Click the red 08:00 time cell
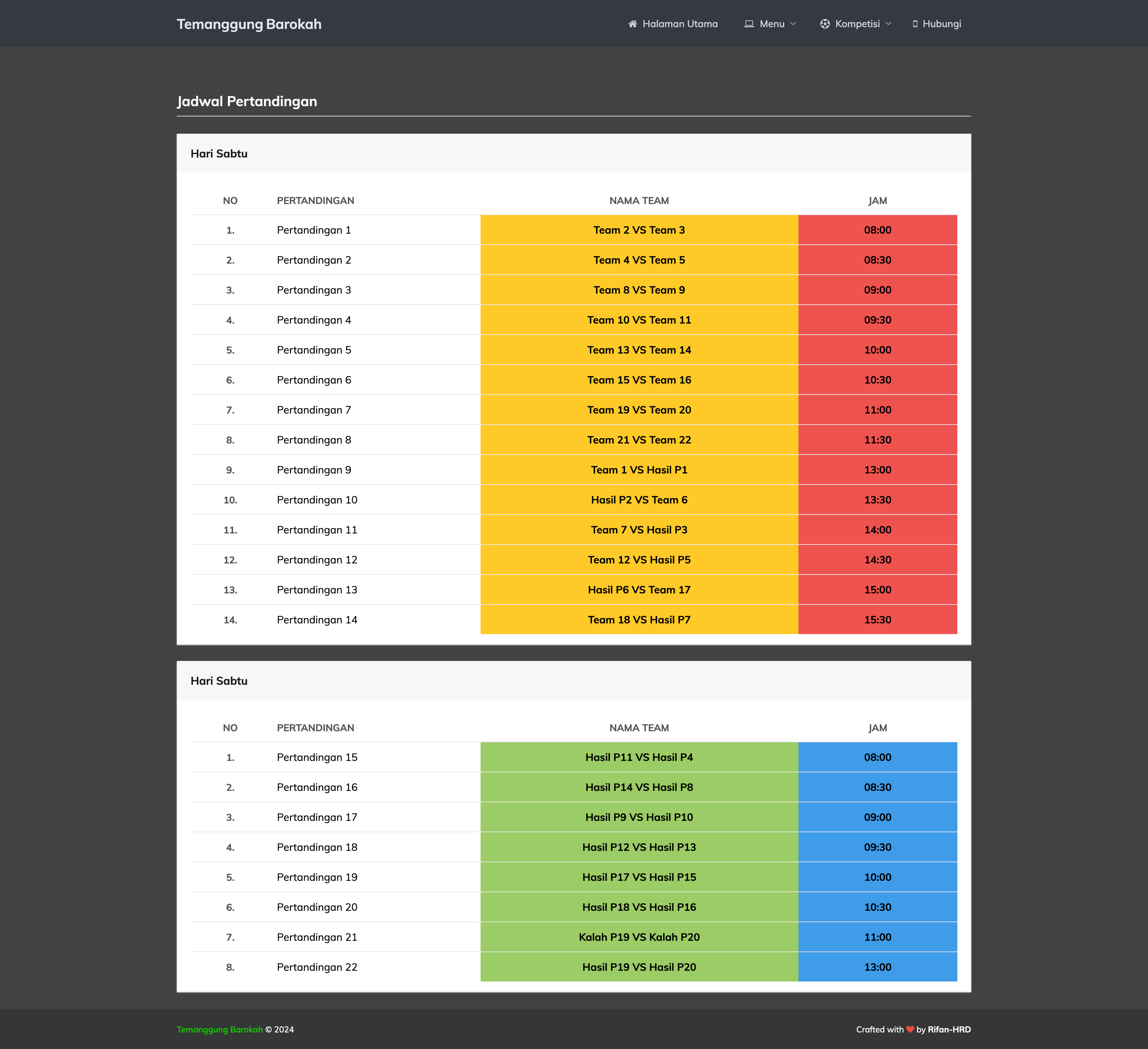1148x1049 pixels. tap(877, 230)
